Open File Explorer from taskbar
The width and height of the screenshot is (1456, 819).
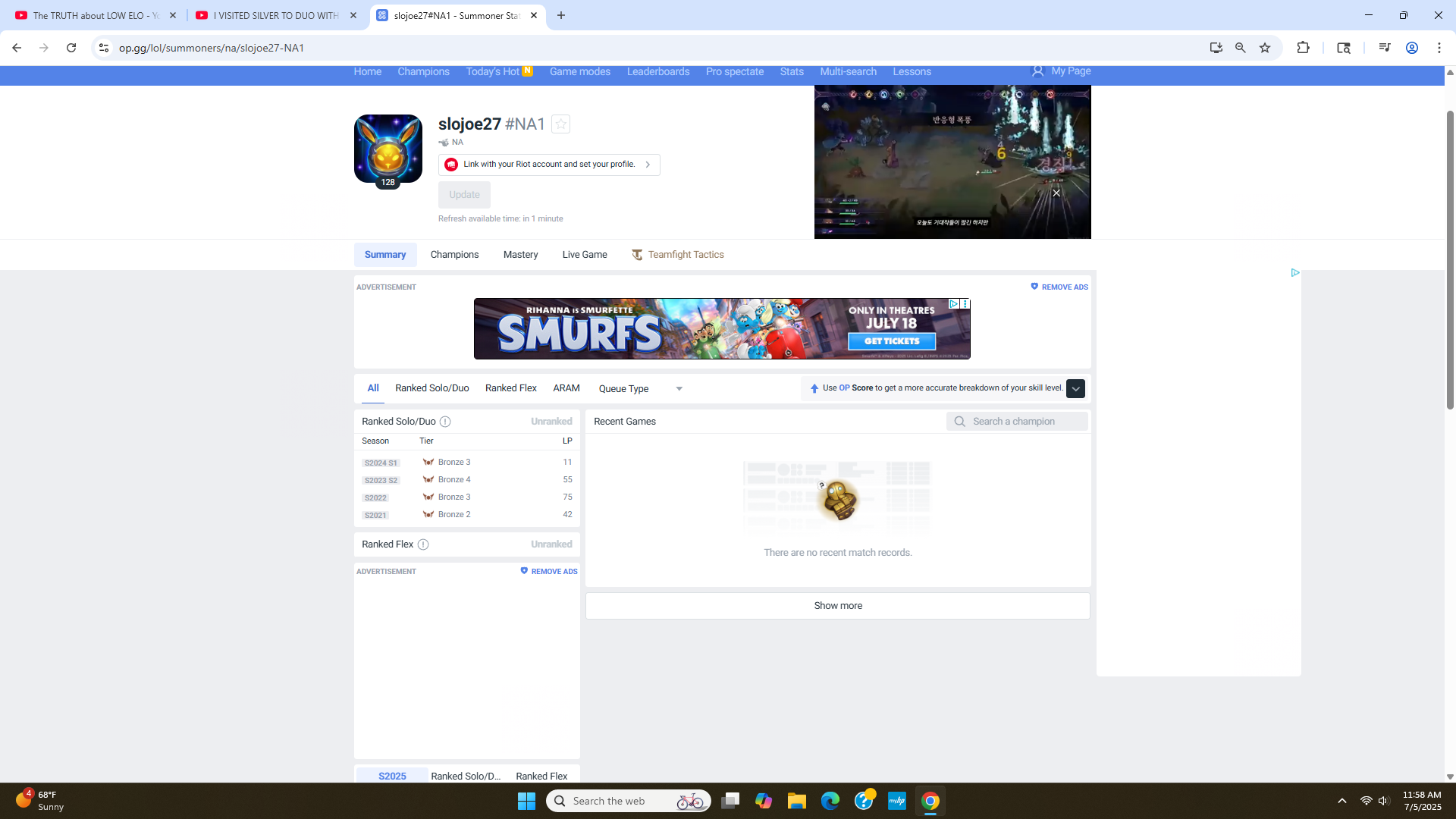(x=796, y=801)
